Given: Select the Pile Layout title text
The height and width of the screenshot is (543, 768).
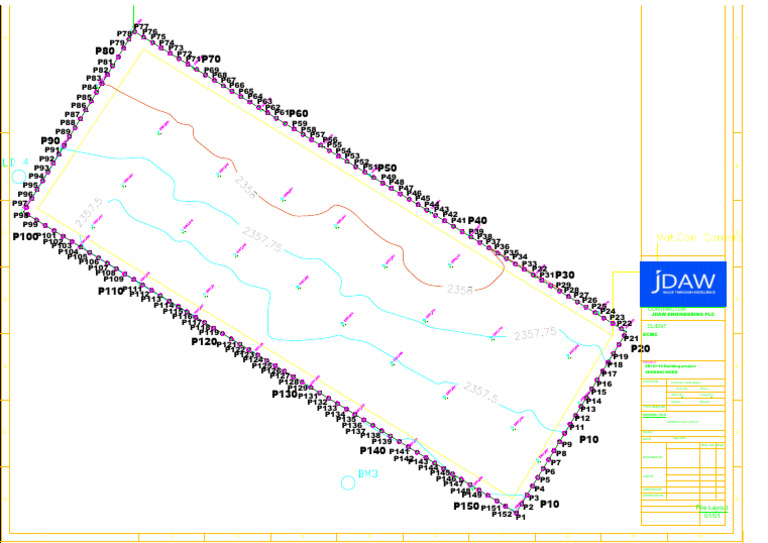Looking at the screenshot, I should pos(712,508).
